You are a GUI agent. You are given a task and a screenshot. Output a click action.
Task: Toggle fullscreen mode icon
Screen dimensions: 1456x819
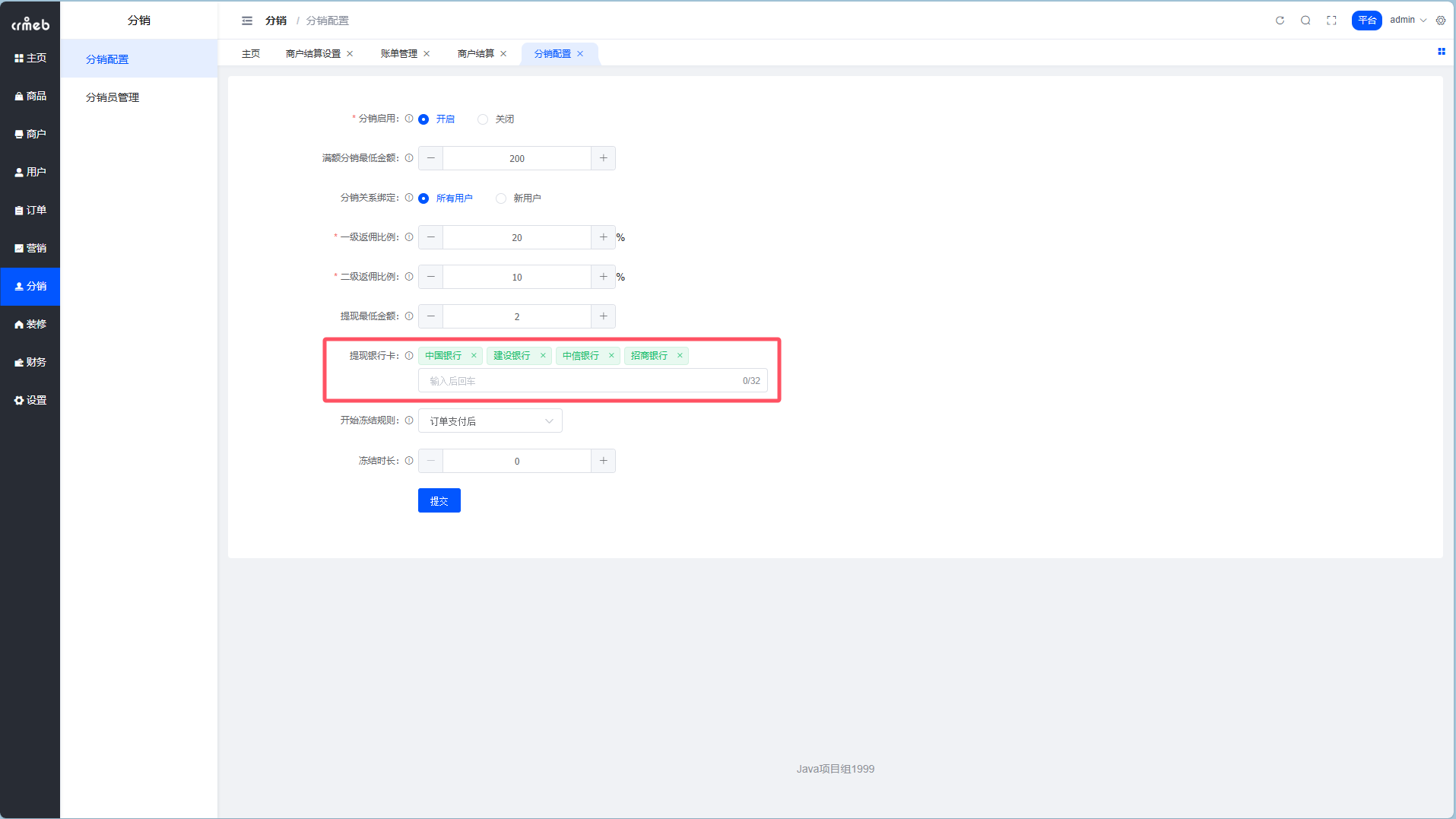[x=1331, y=21]
